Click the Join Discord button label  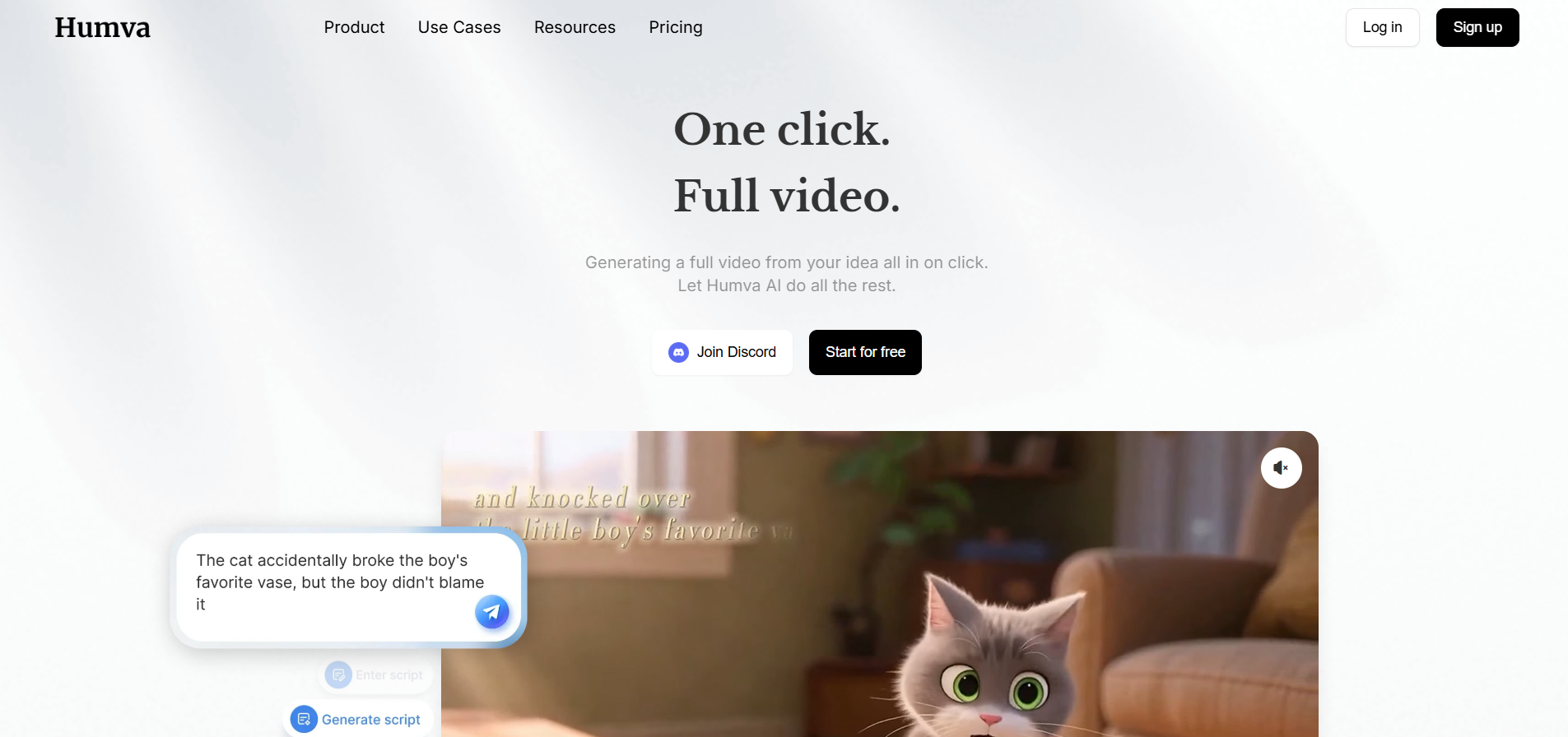coord(736,352)
